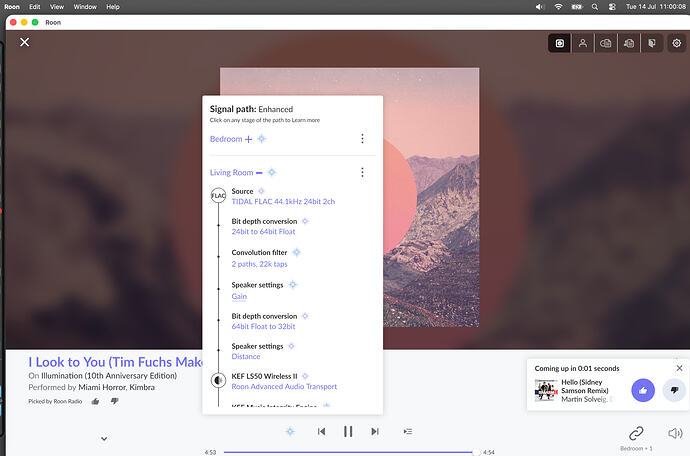
Task: Click the star beside first Bit depth conversion
Action: click(x=305, y=221)
